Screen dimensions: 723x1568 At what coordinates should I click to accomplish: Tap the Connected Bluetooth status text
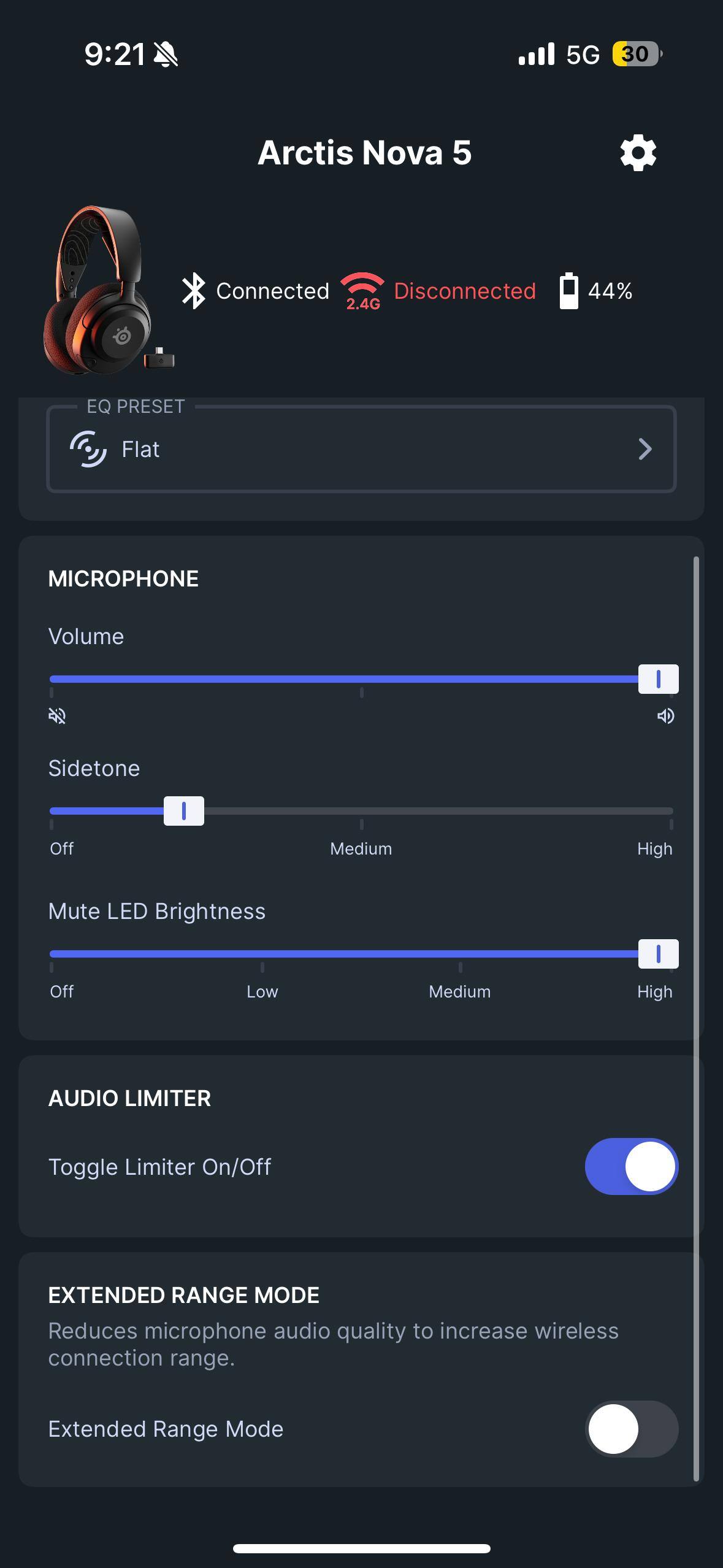[x=273, y=291]
